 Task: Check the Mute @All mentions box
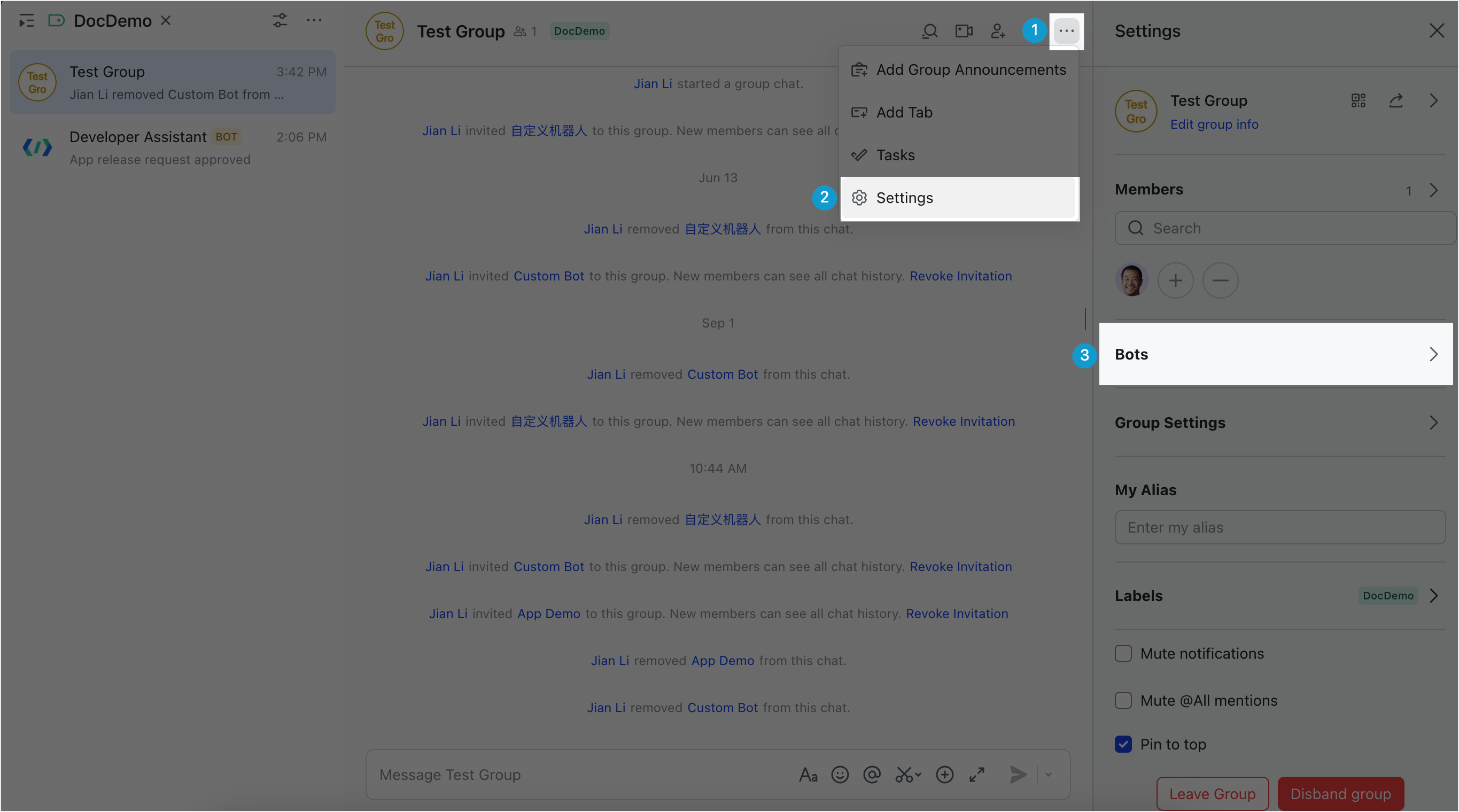click(x=1123, y=700)
